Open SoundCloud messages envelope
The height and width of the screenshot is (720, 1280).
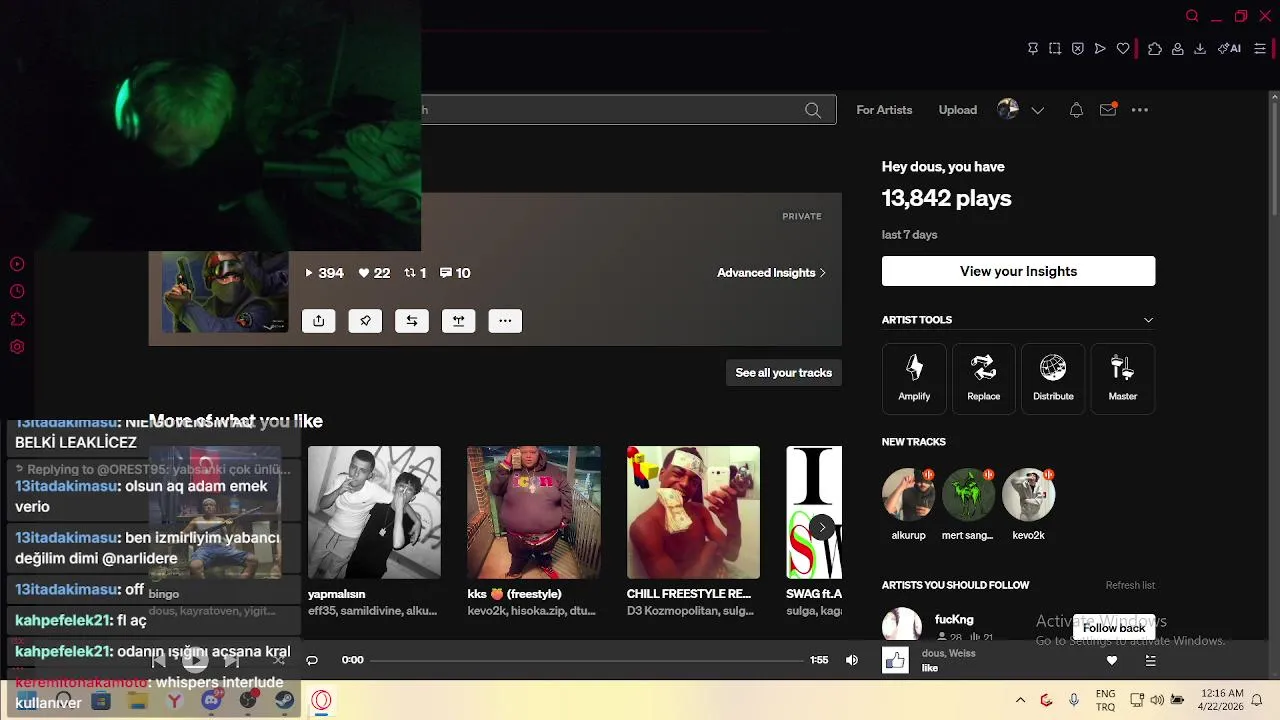click(x=1108, y=110)
